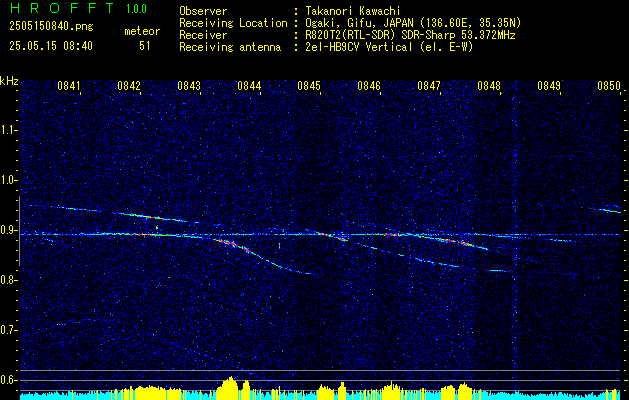629x400 pixels.
Task: Click the gray vertical range bar near 0.9 kHz
Action: coord(19,231)
